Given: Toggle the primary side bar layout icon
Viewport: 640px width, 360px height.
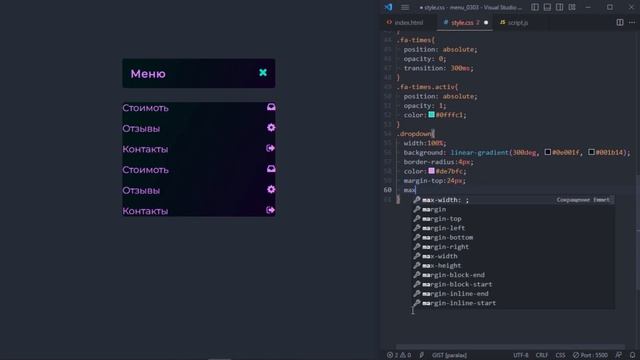Looking at the screenshot, I should pos(535,7).
